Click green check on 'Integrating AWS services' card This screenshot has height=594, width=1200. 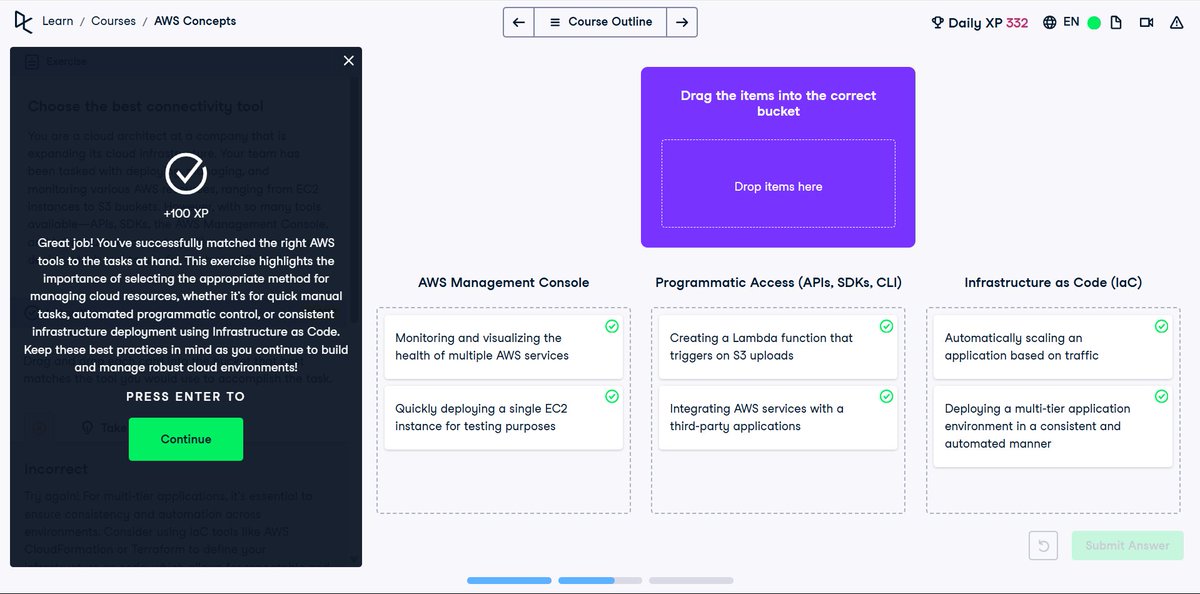point(886,397)
